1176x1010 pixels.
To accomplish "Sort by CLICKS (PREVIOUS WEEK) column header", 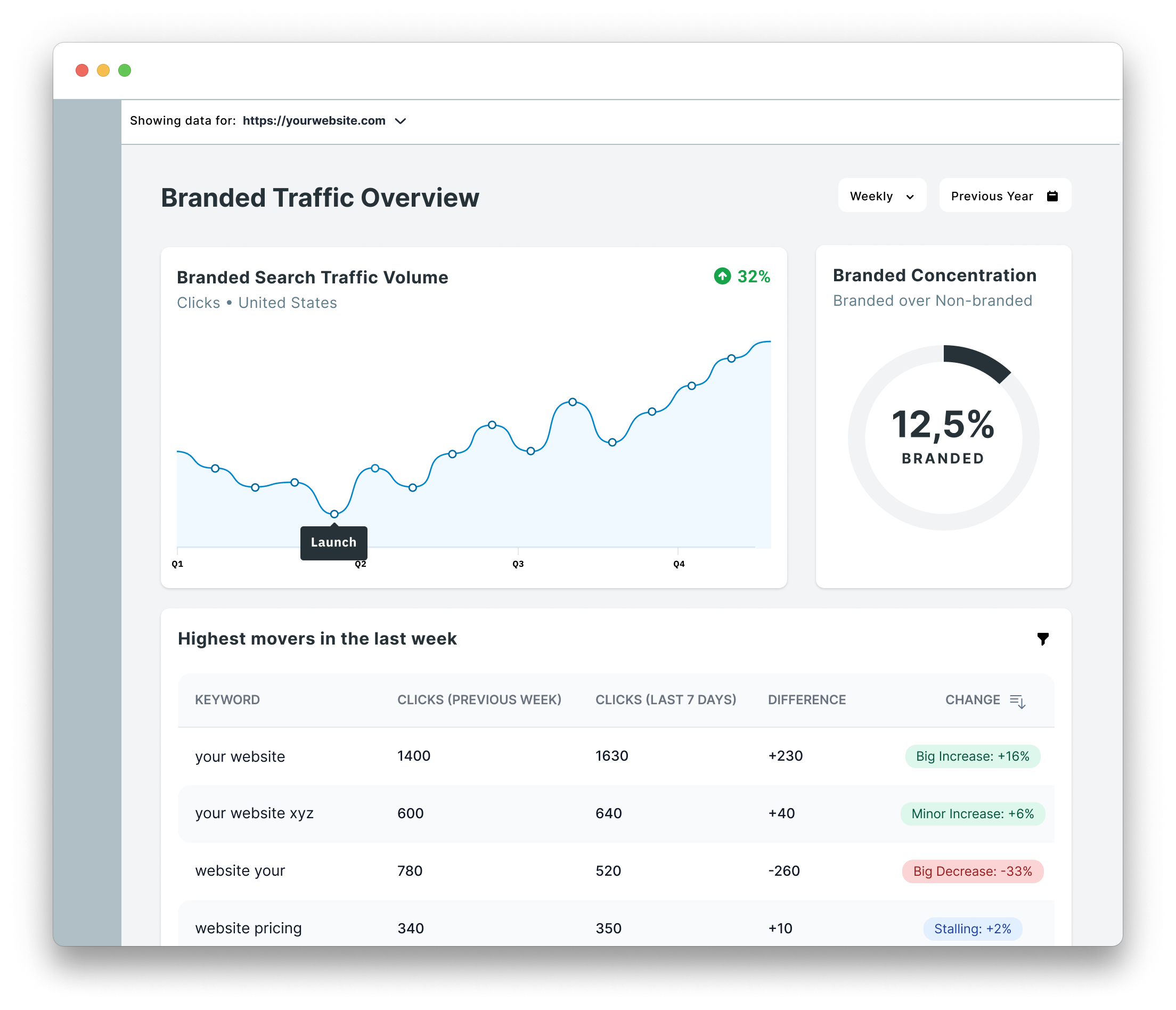I will (x=479, y=700).
